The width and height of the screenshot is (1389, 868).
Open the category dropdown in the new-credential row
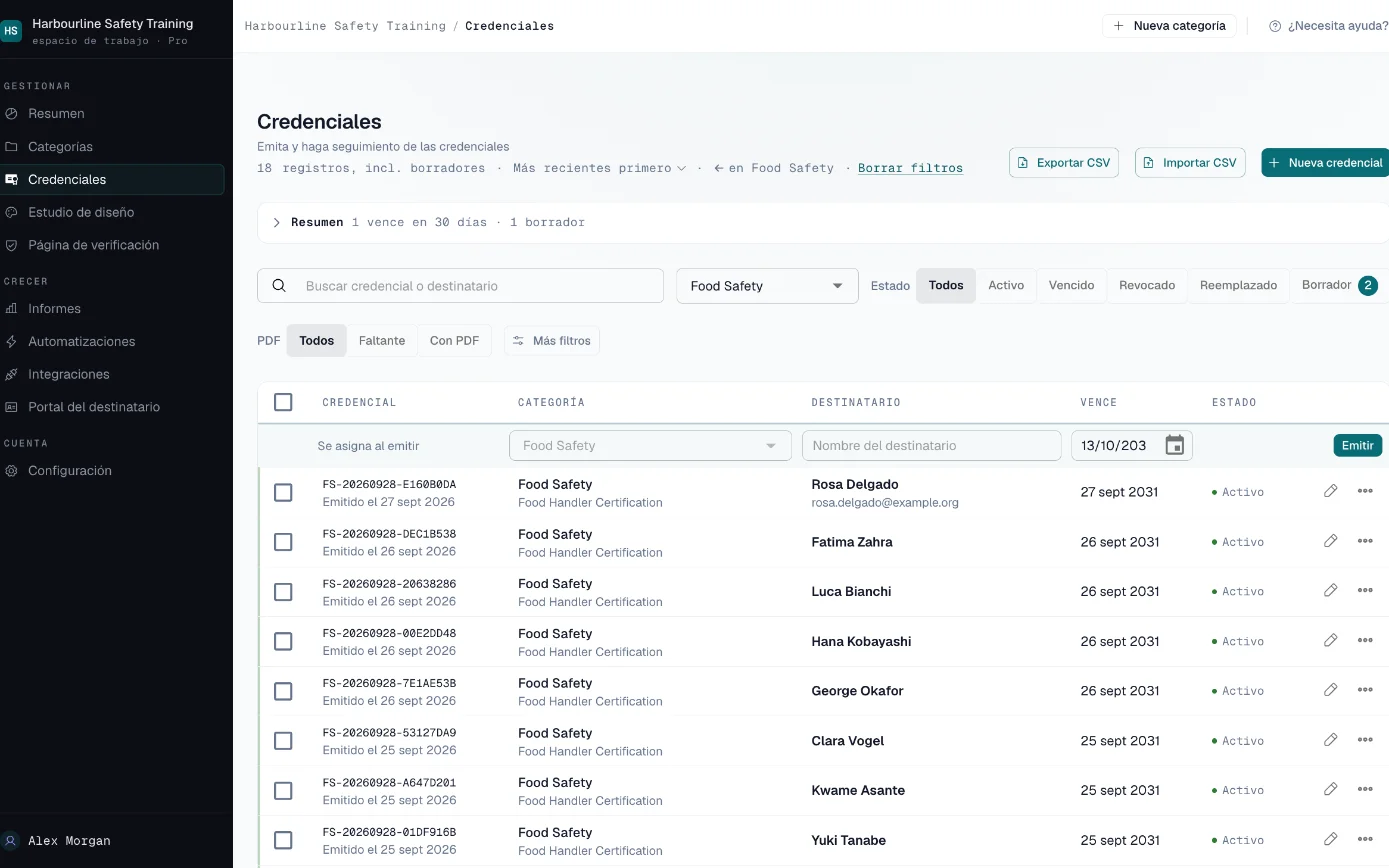click(x=650, y=446)
